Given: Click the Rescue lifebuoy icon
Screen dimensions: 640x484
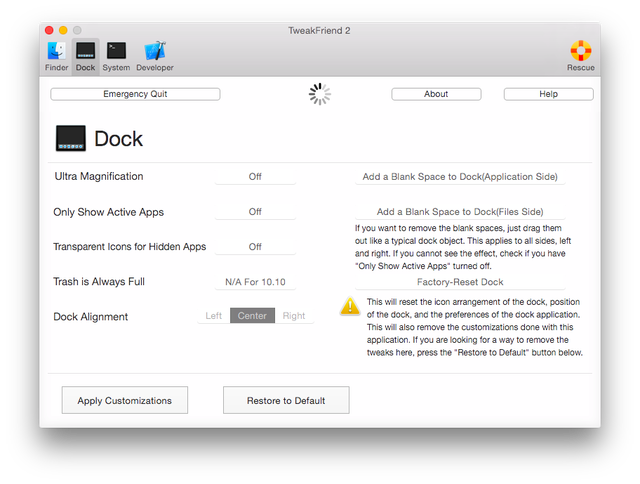Looking at the screenshot, I should [x=580, y=56].
